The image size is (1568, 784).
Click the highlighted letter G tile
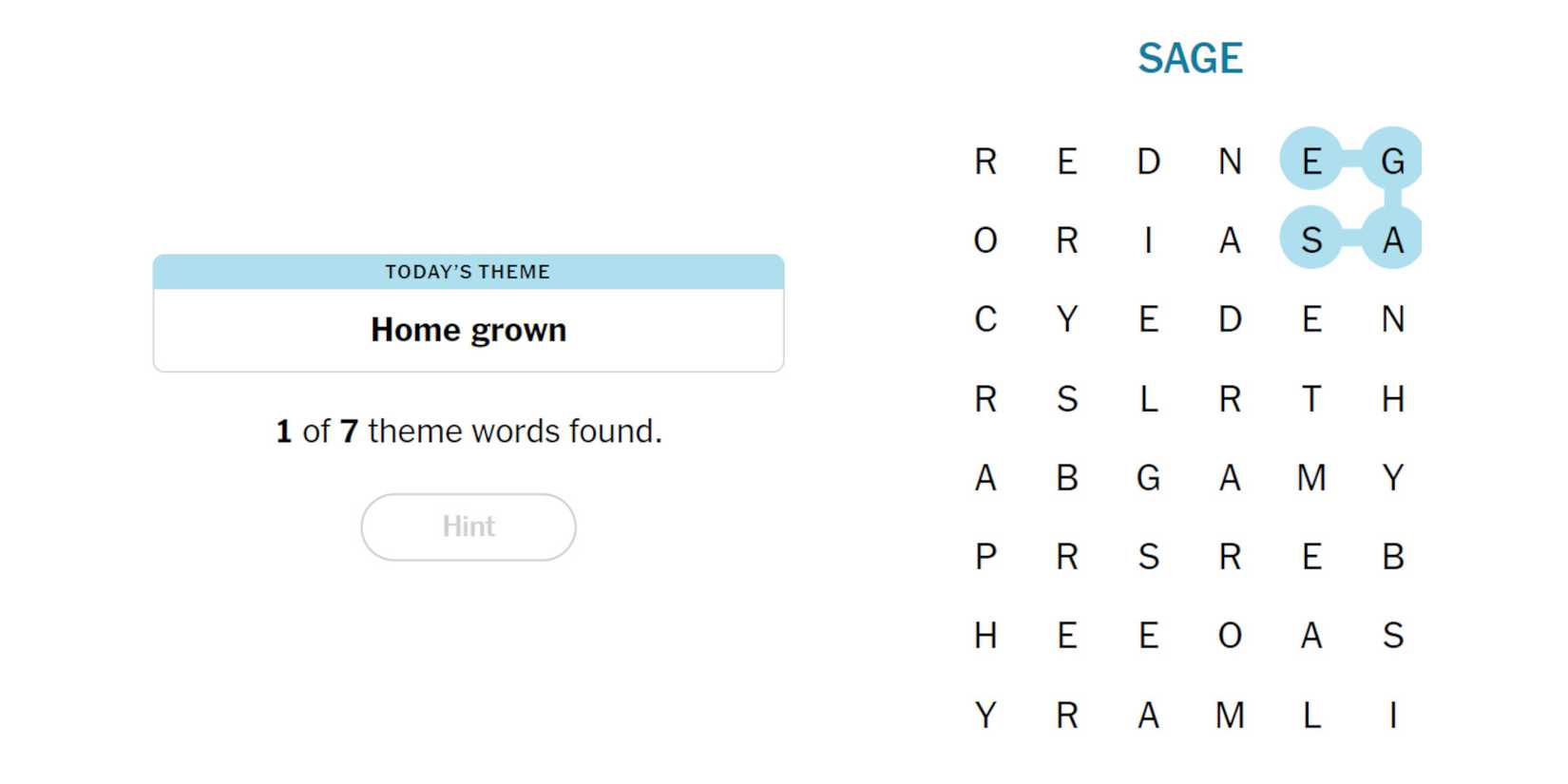click(1392, 161)
